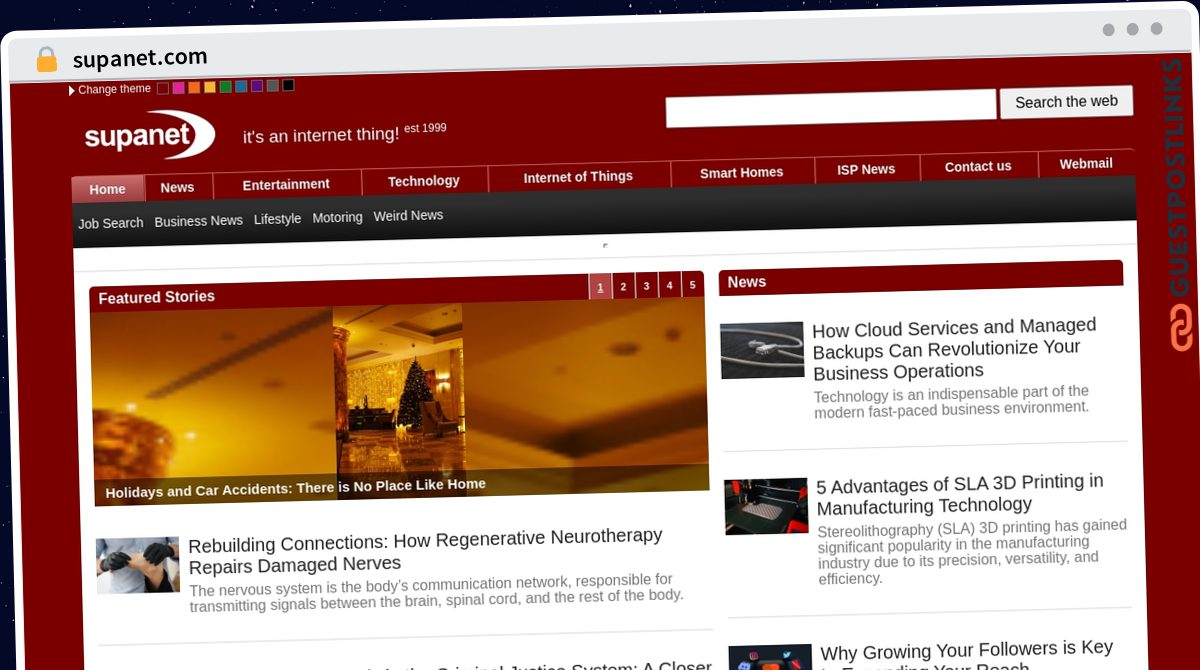Click 'it's an internet thing!' tagline

321,135
